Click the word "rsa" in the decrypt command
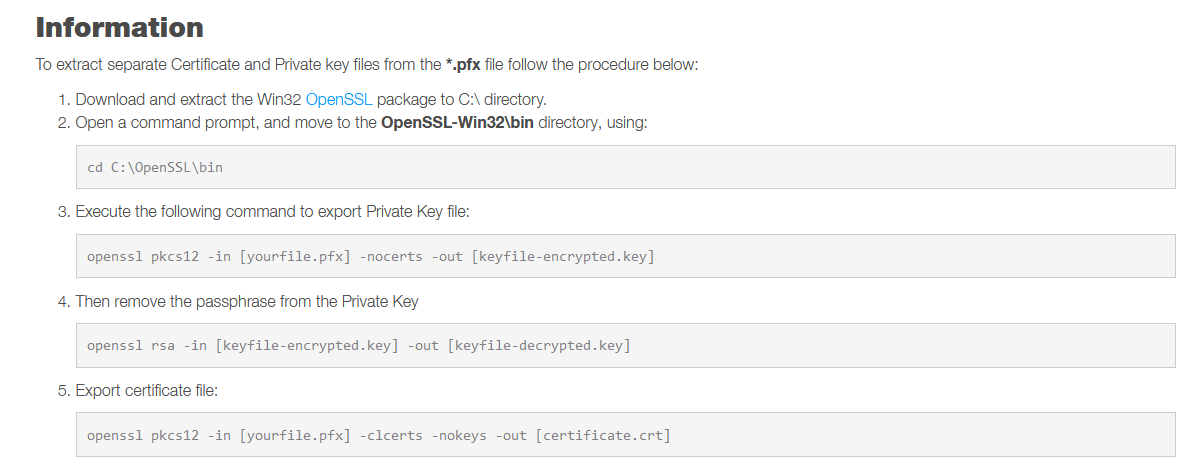 167,346
